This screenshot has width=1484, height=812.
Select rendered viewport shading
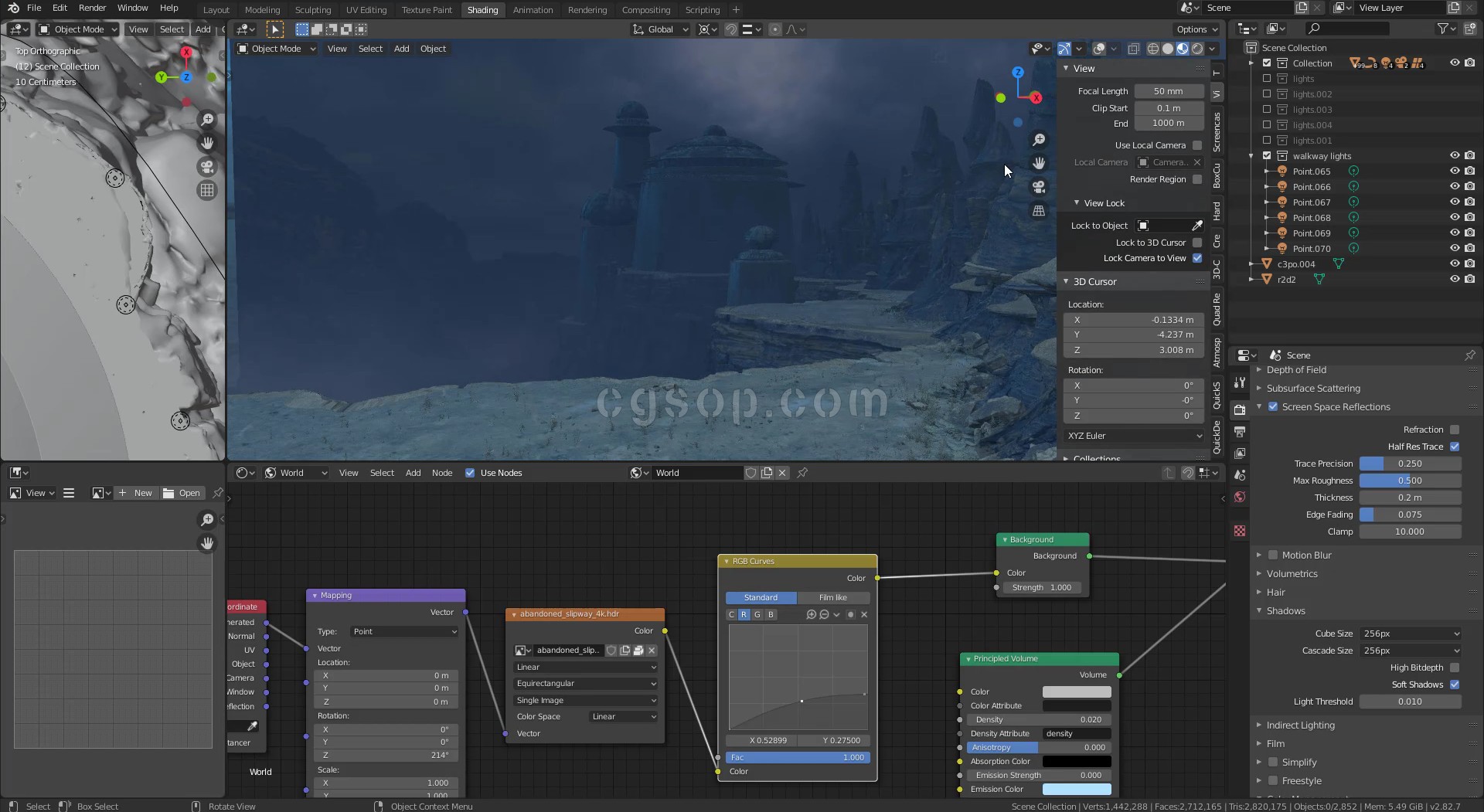(1197, 49)
